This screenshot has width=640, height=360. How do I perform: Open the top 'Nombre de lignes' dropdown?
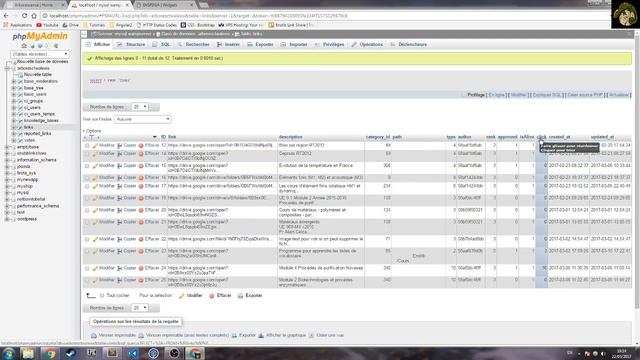pyautogui.click(x=140, y=107)
